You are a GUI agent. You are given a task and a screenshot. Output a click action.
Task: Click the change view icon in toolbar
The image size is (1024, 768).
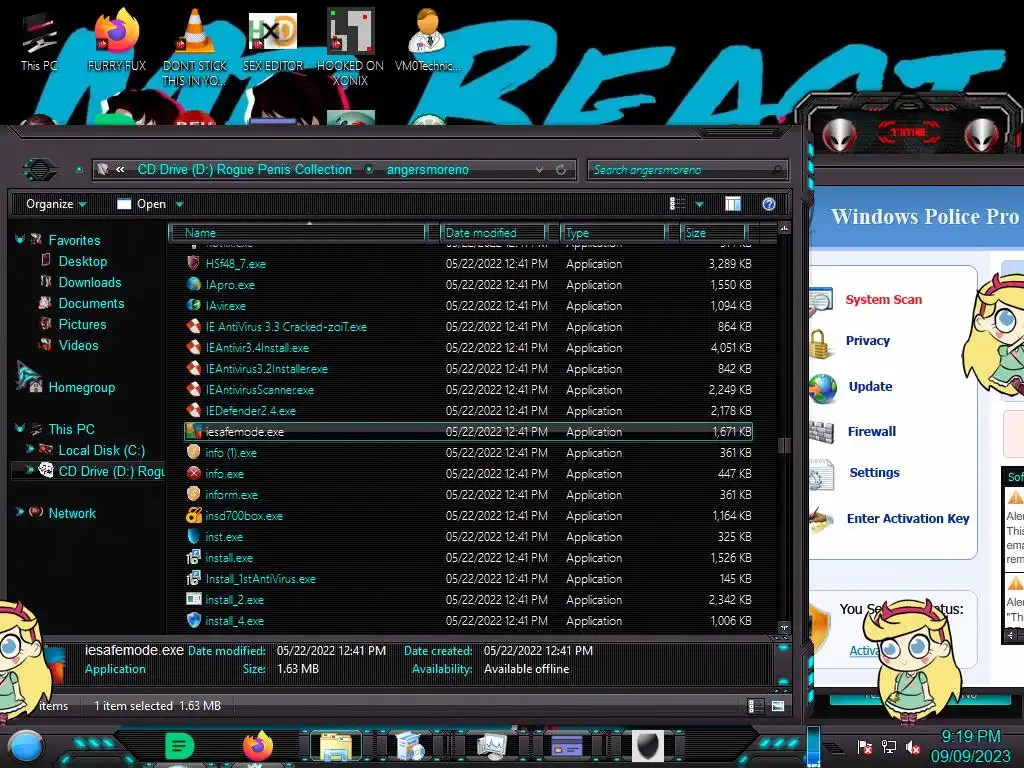(x=677, y=204)
